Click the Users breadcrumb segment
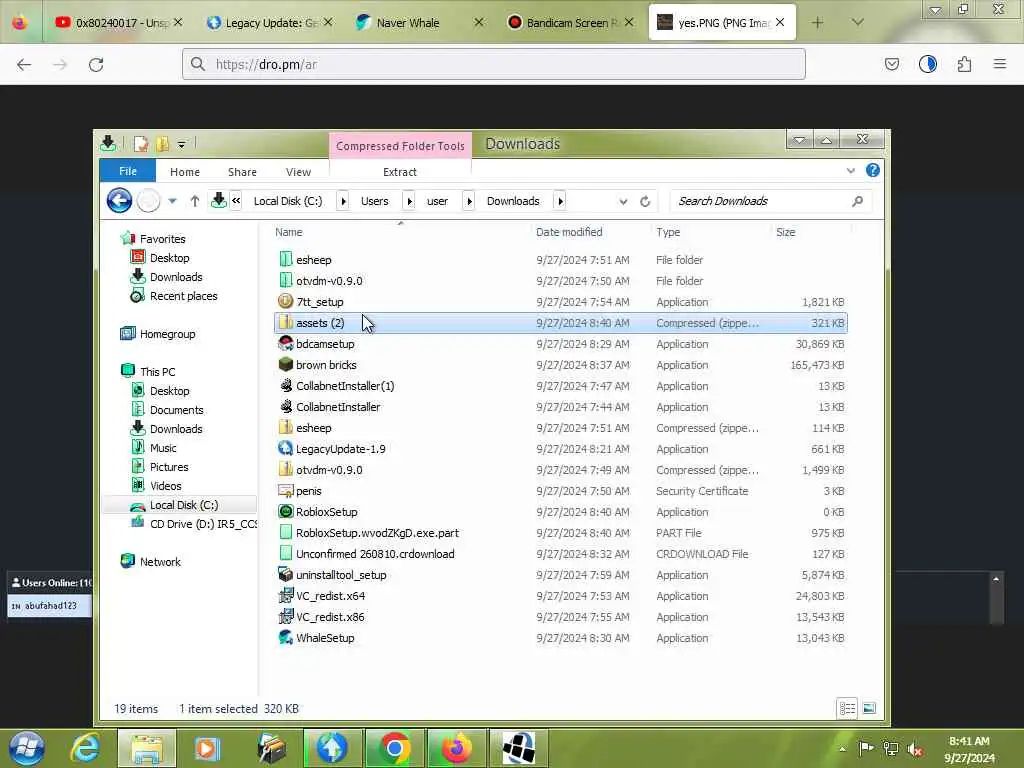 pos(375,201)
